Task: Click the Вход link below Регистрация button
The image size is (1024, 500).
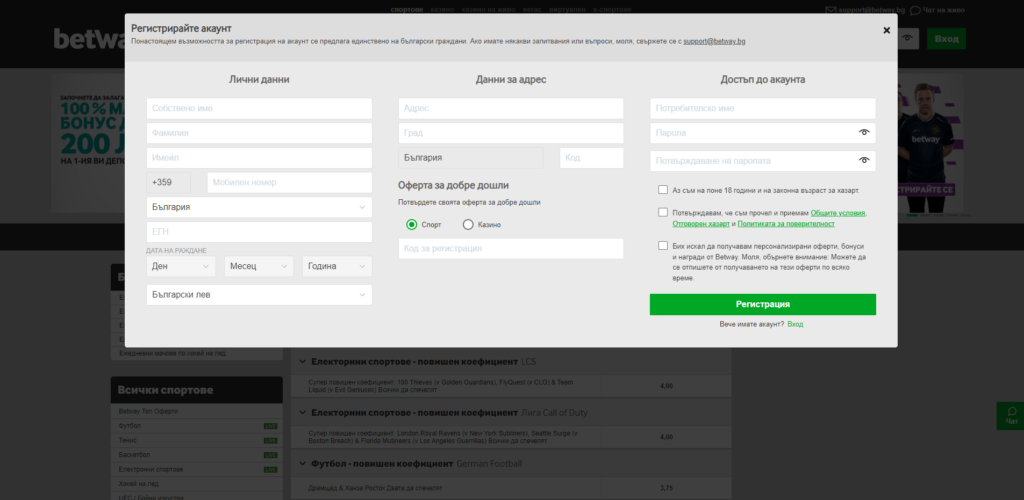Action: (795, 324)
